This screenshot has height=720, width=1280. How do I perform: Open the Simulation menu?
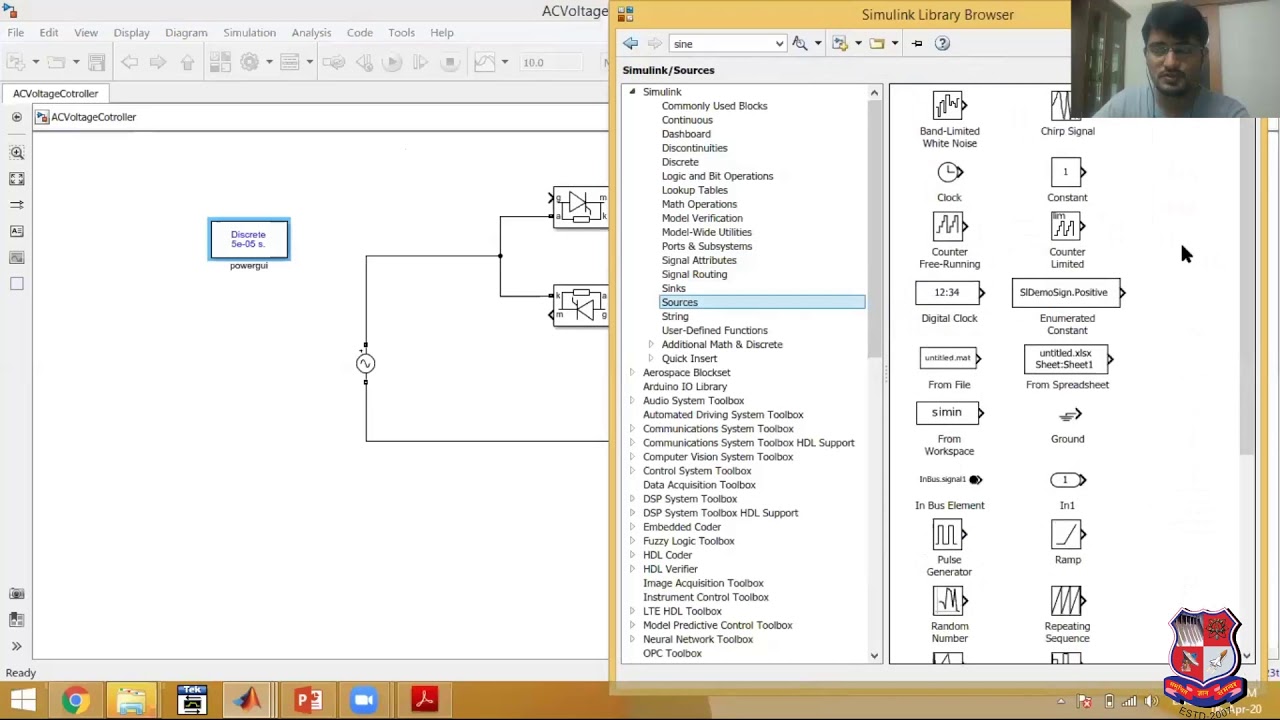click(249, 32)
